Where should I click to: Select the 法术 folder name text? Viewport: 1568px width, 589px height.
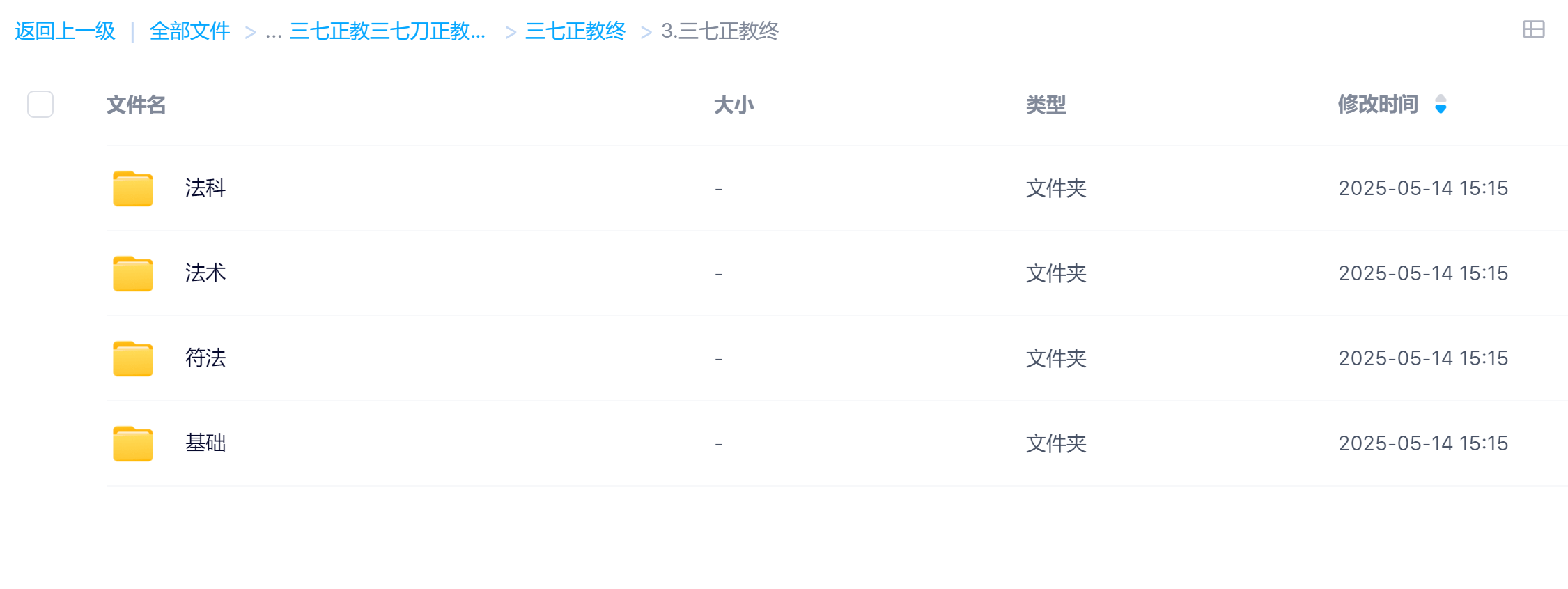point(205,273)
